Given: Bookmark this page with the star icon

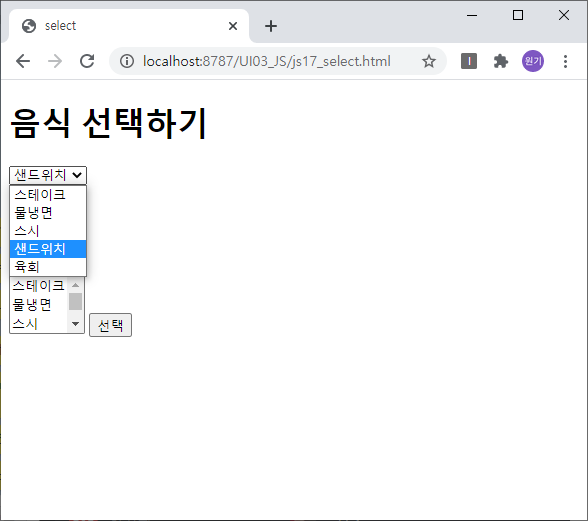Looking at the screenshot, I should click(429, 61).
